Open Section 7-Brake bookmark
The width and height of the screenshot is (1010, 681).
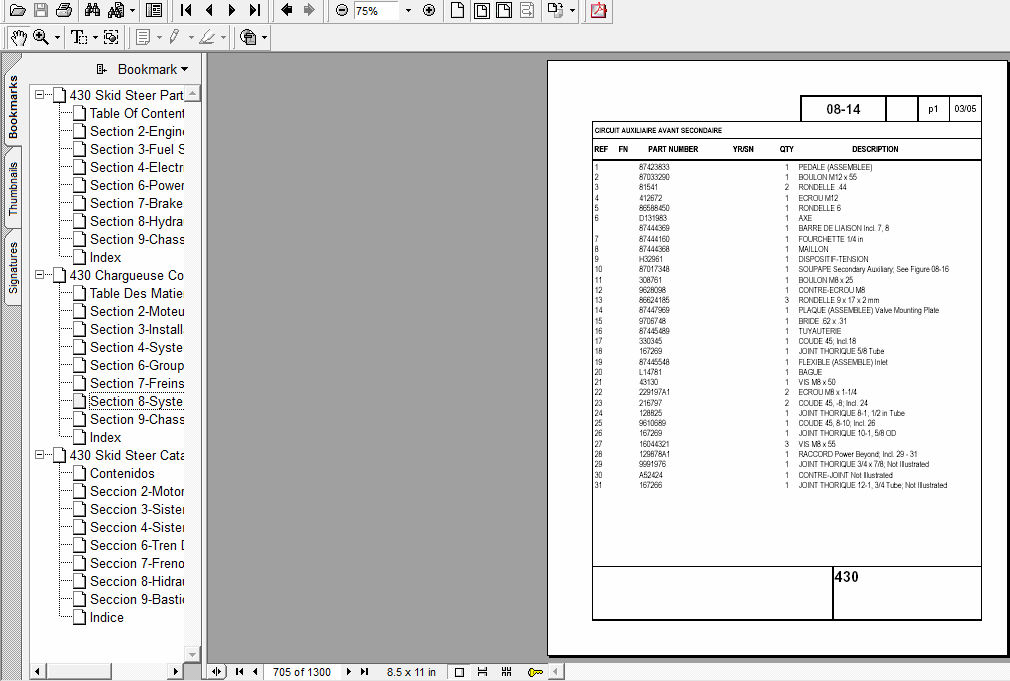tap(137, 204)
